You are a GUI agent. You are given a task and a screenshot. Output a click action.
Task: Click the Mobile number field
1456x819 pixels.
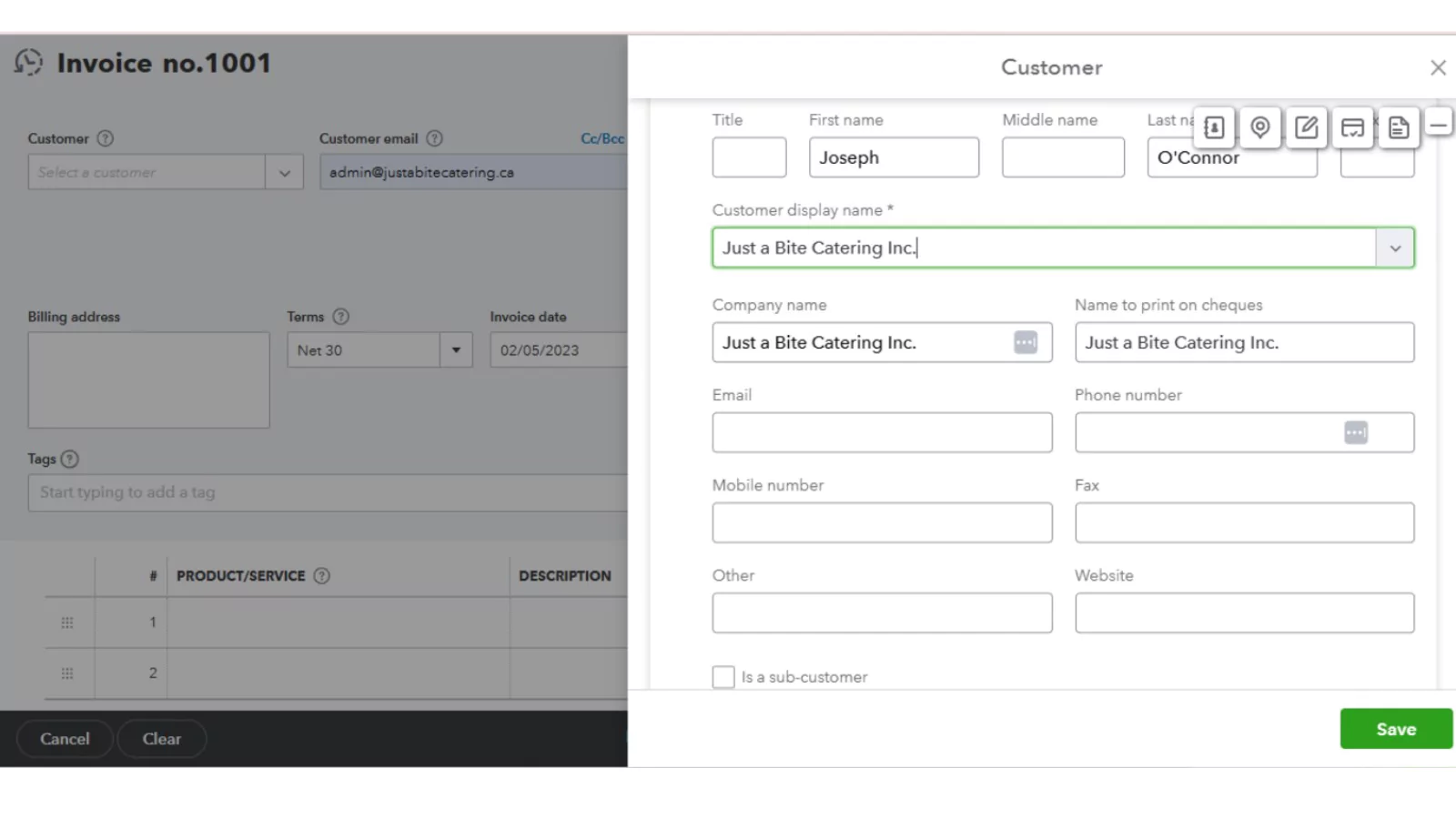tap(882, 522)
